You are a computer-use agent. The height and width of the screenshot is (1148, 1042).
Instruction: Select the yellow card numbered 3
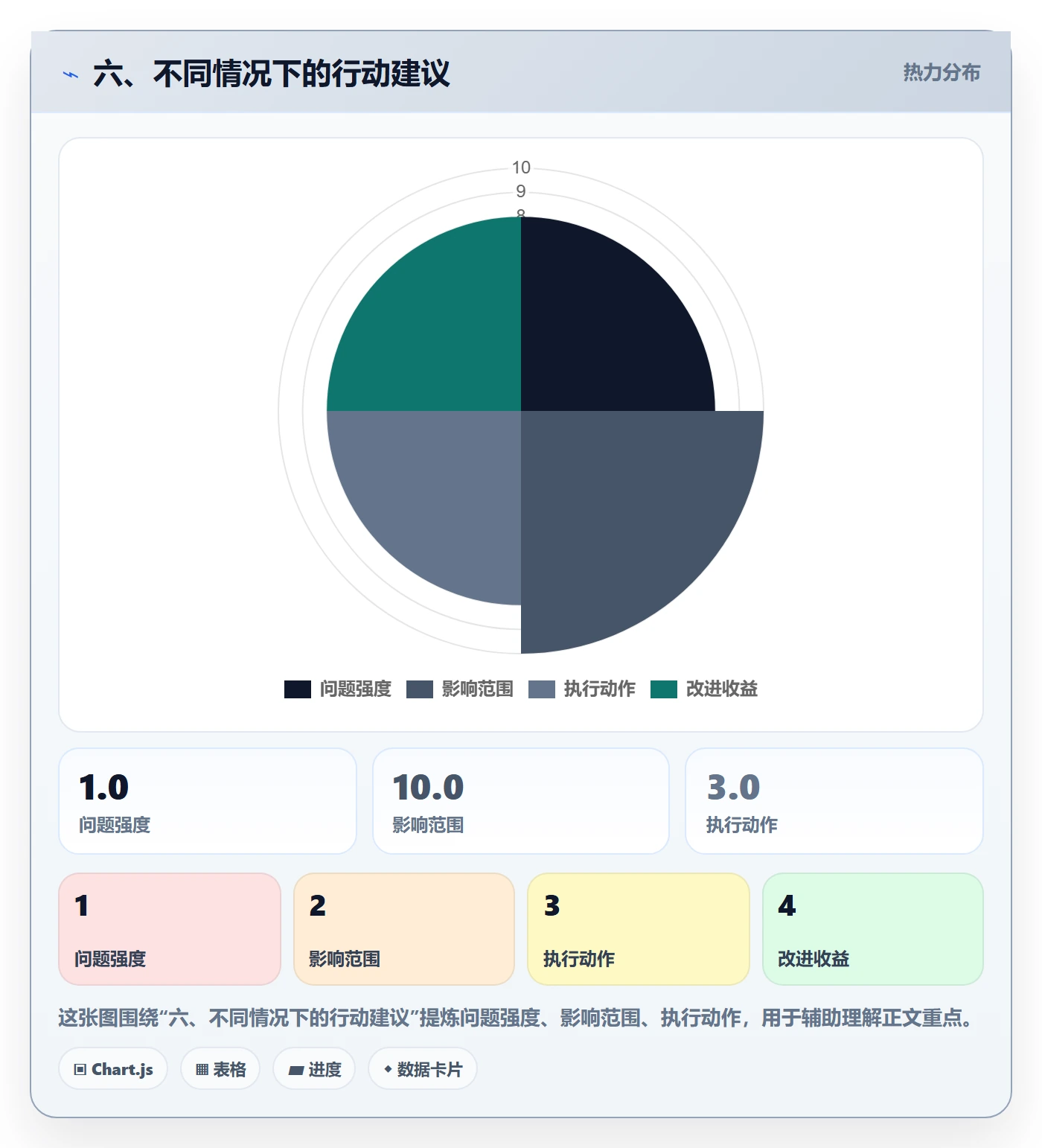coord(639,929)
